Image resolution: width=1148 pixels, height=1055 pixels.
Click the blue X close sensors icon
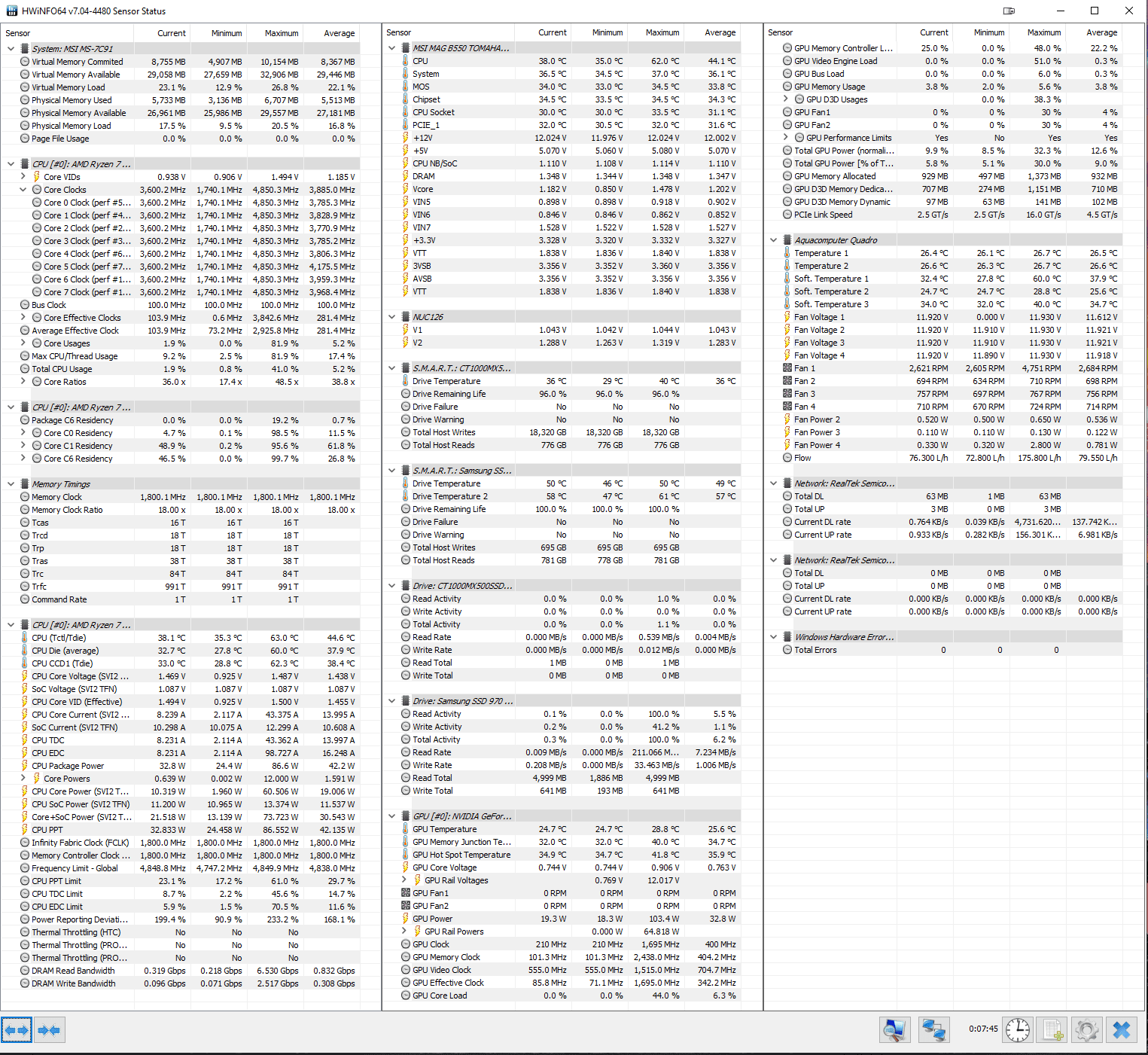(x=1122, y=1030)
